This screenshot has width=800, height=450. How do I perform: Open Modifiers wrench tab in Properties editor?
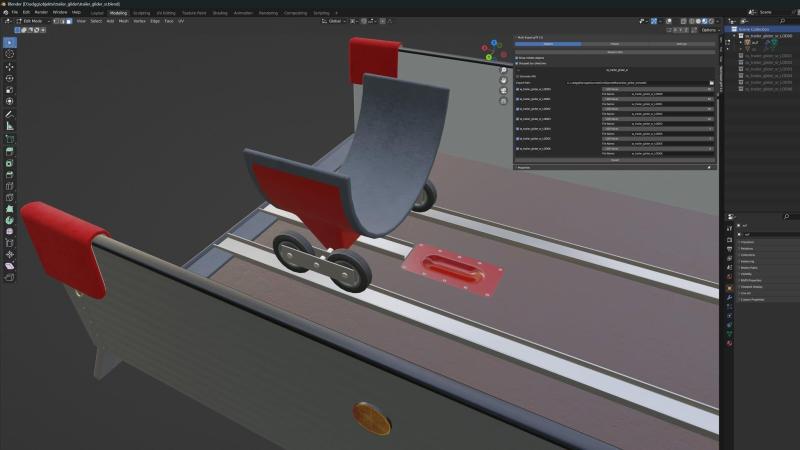coord(730,297)
